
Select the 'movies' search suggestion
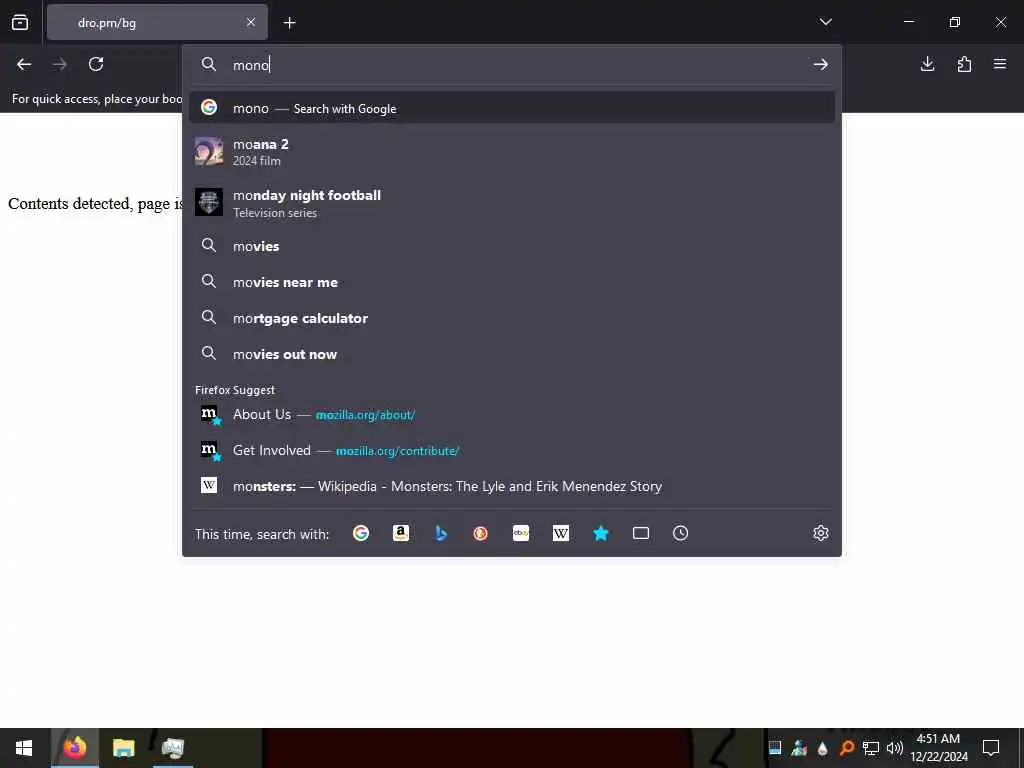coord(511,246)
